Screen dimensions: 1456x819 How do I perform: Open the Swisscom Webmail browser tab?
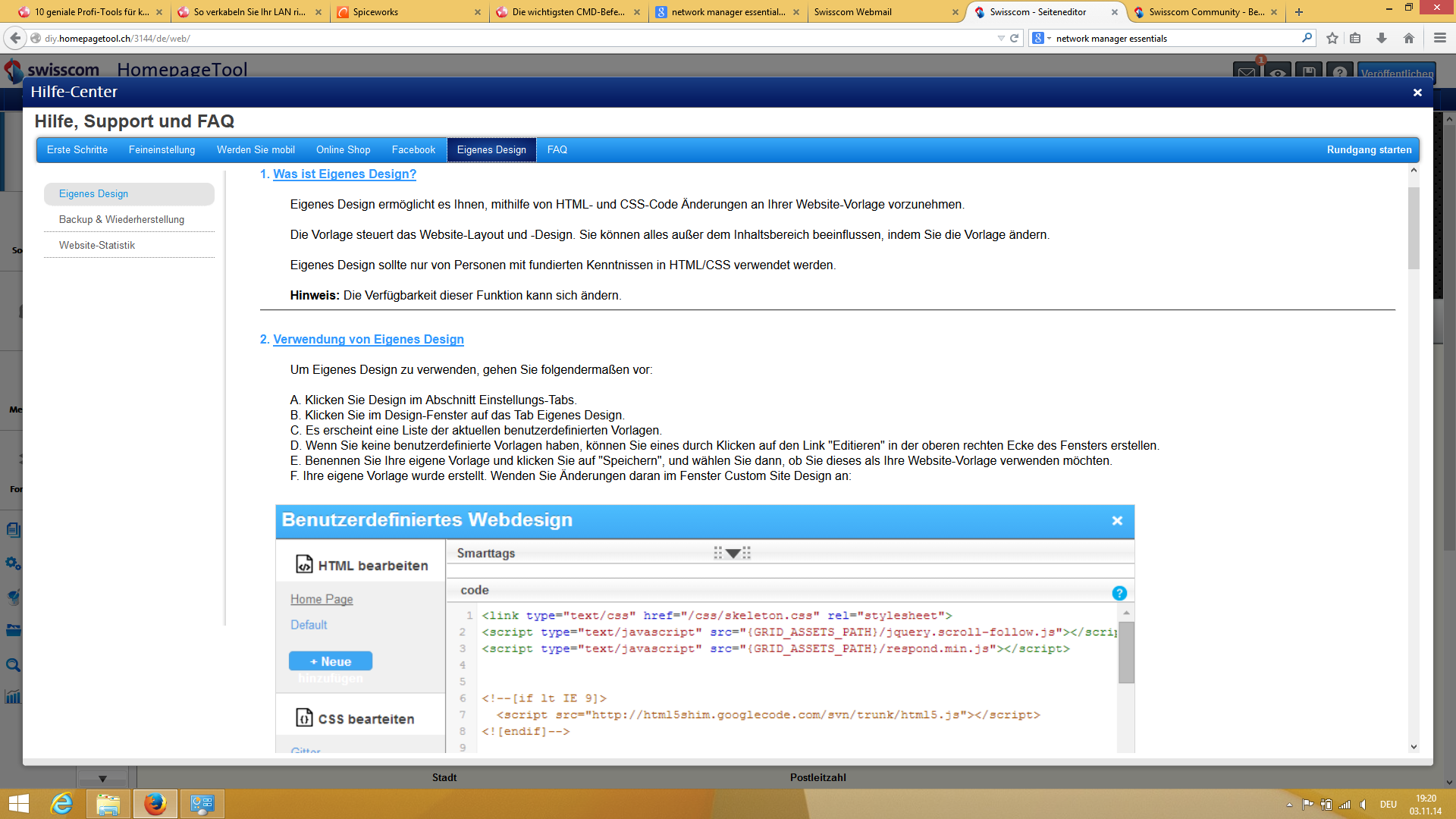coord(852,12)
